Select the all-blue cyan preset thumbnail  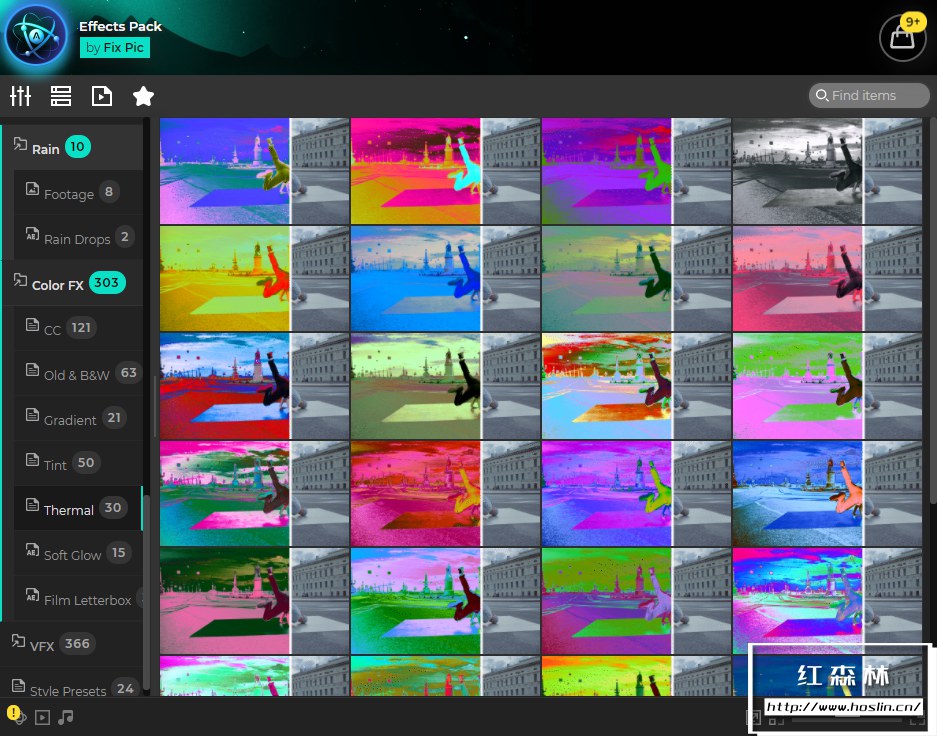click(445, 278)
